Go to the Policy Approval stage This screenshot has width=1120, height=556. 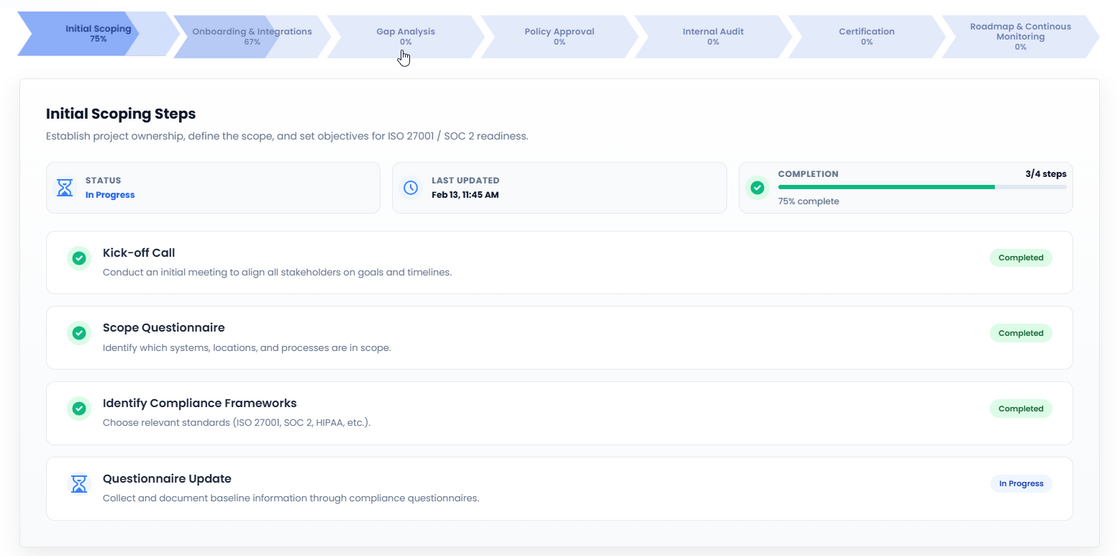coord(559,36)
